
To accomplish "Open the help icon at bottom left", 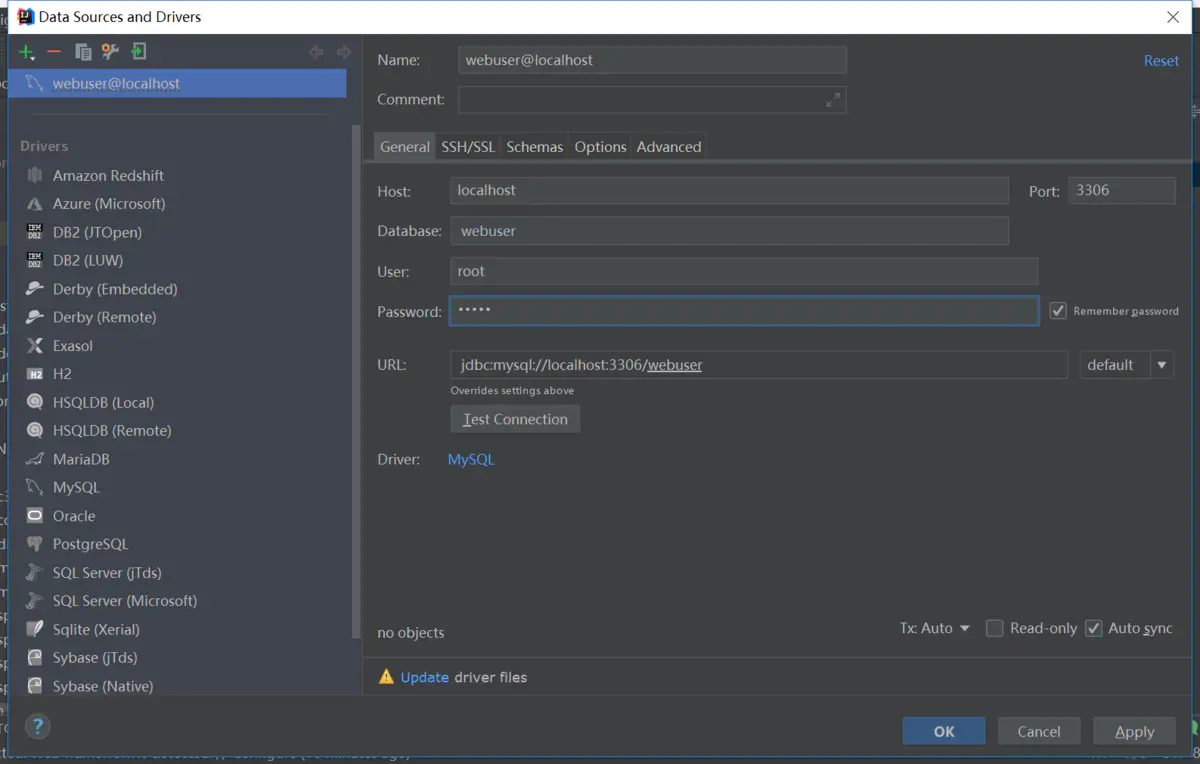I will pos(37,727).
